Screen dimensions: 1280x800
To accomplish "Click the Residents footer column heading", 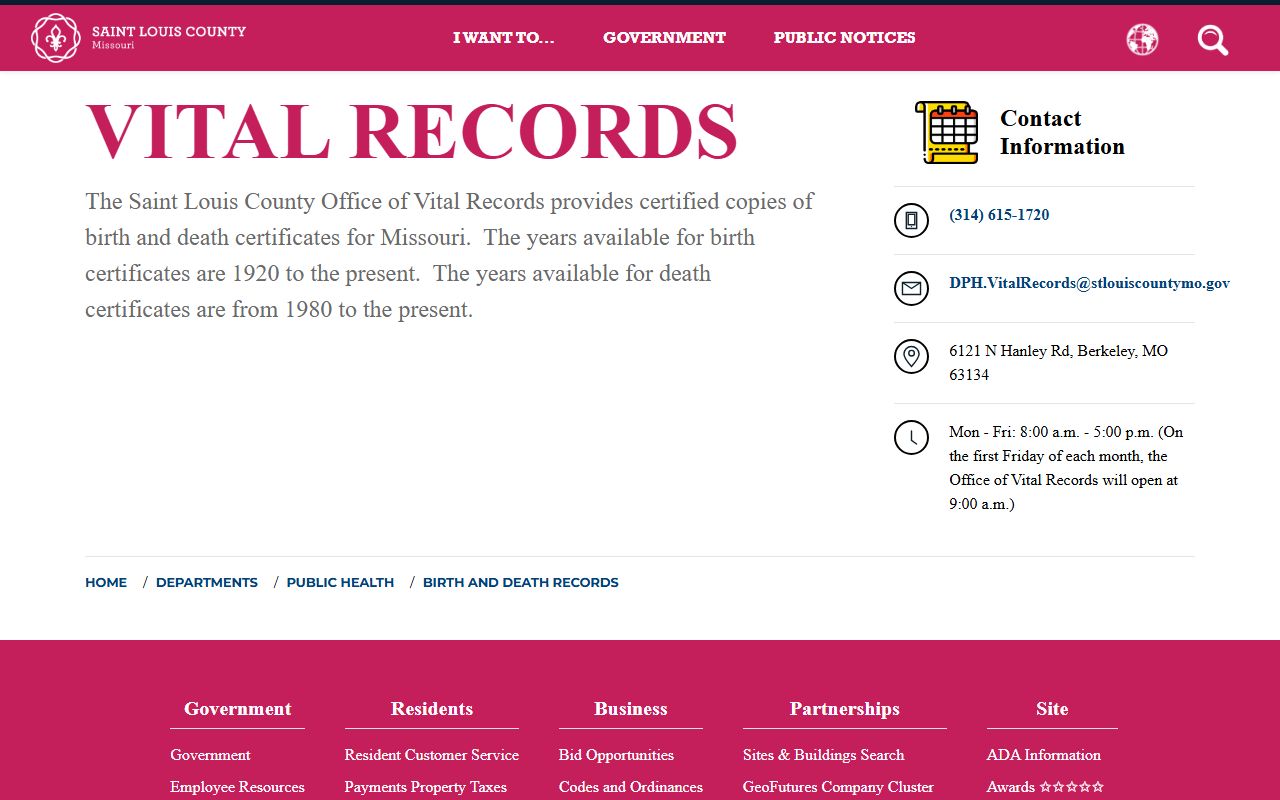I will (432, 709).
